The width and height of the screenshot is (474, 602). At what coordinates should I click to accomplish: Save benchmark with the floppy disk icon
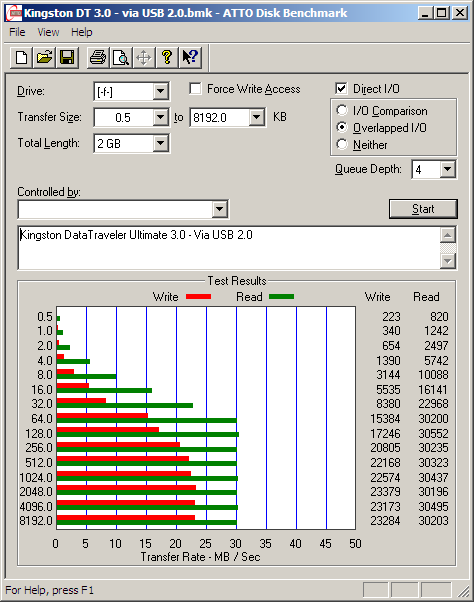pyautogui.click(x=67, y=58)
